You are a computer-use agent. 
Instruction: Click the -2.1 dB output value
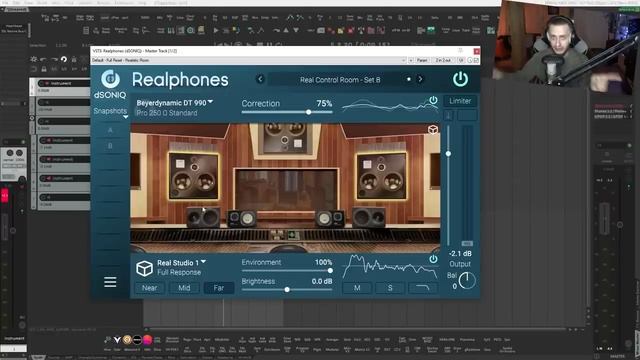coord(460,253)
